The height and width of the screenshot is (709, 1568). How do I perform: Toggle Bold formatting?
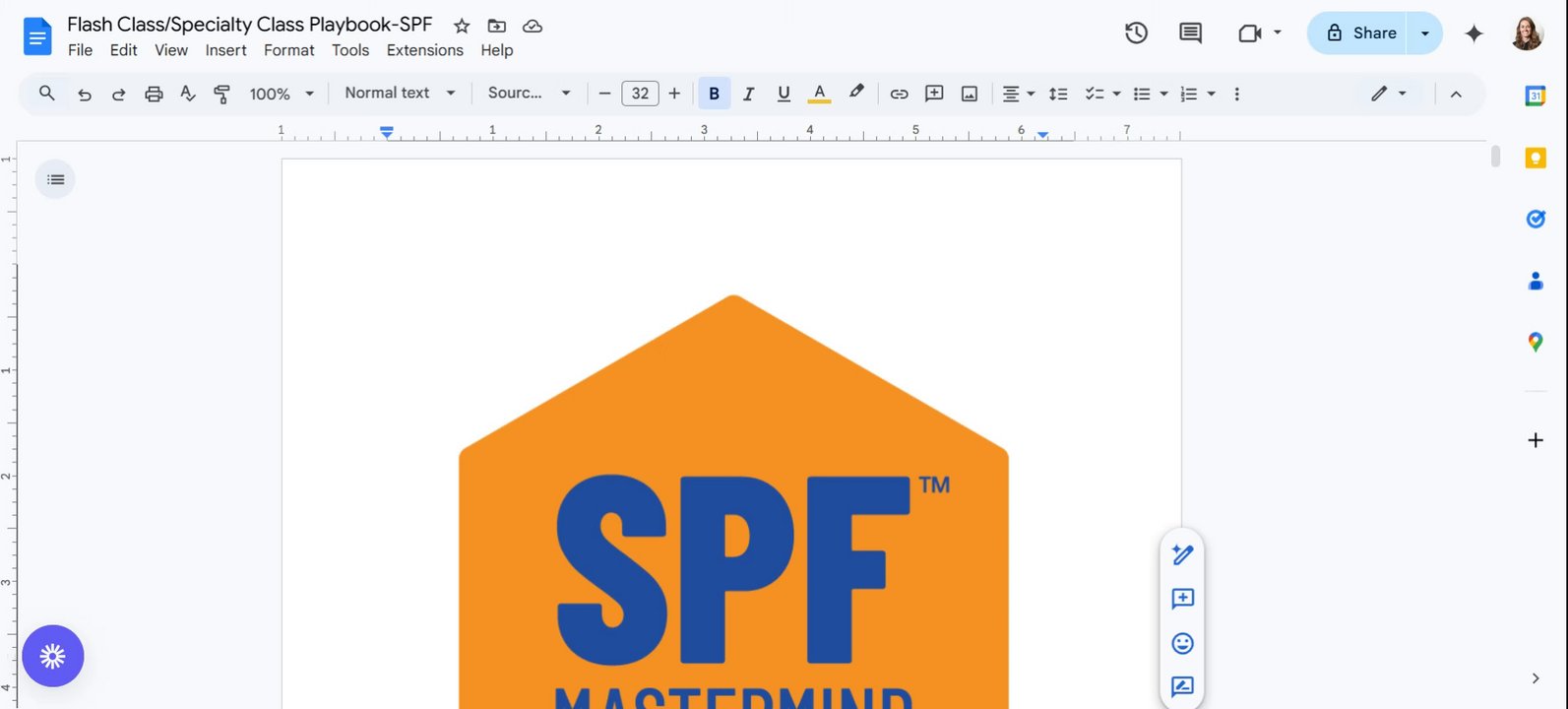[715, 94]
